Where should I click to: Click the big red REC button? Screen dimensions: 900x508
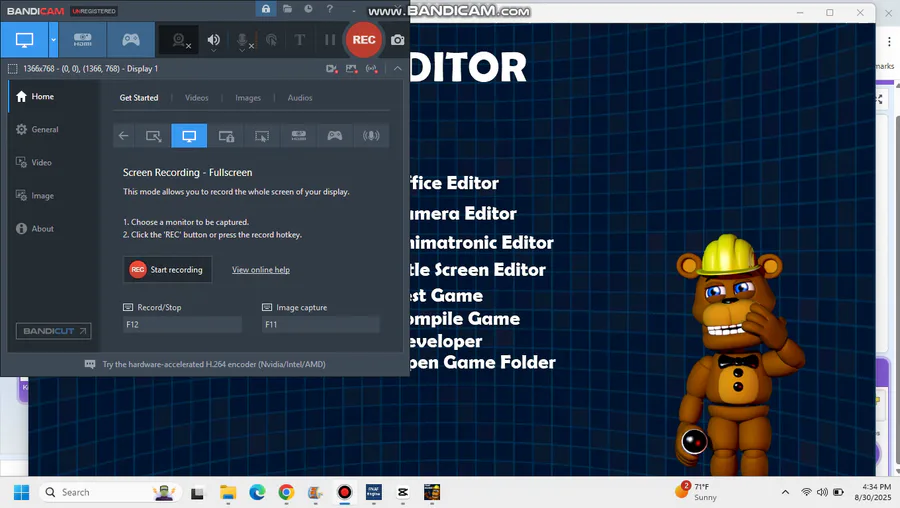[x=364, y=40]
